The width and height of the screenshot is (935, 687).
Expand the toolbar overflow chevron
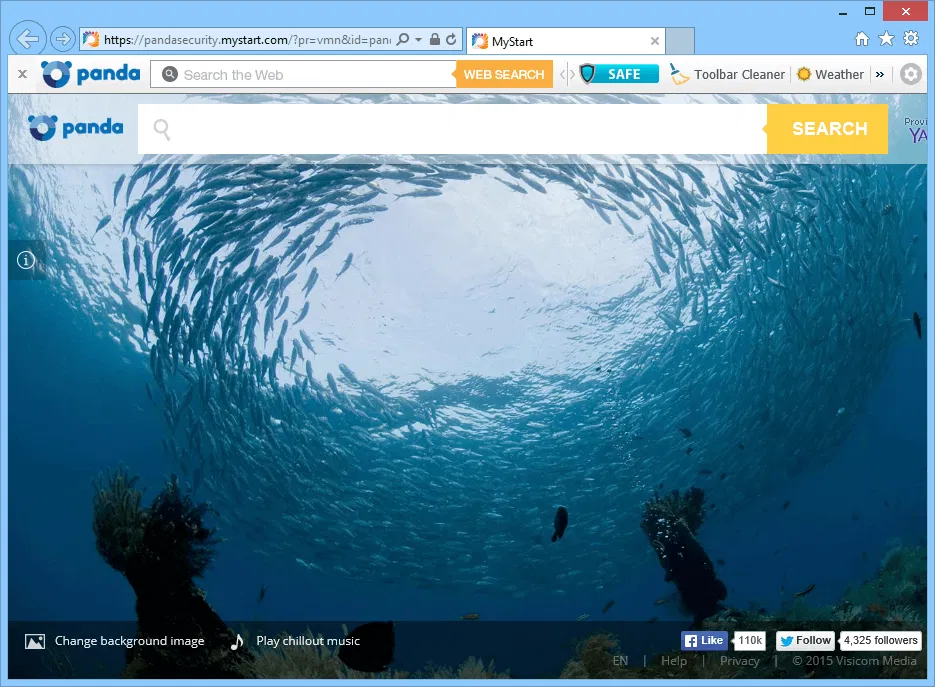882,74
